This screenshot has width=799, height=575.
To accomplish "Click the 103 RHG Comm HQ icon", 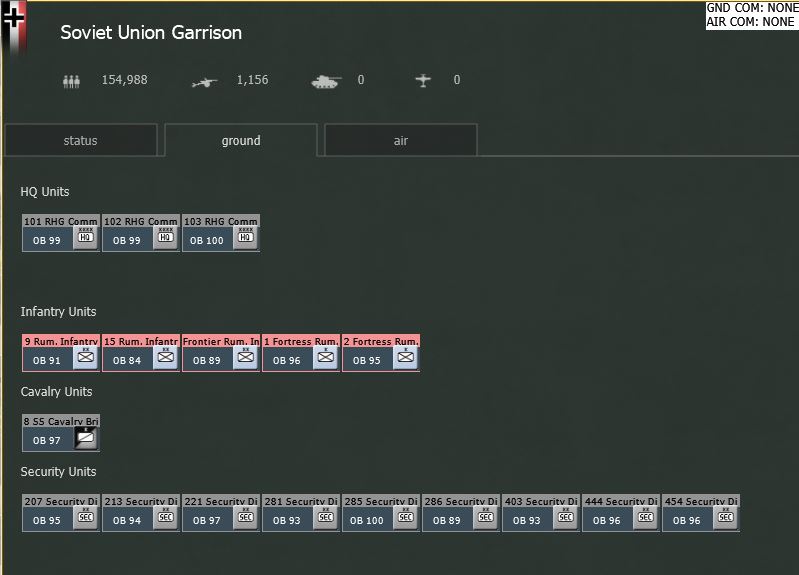I will tap(246, 238).
